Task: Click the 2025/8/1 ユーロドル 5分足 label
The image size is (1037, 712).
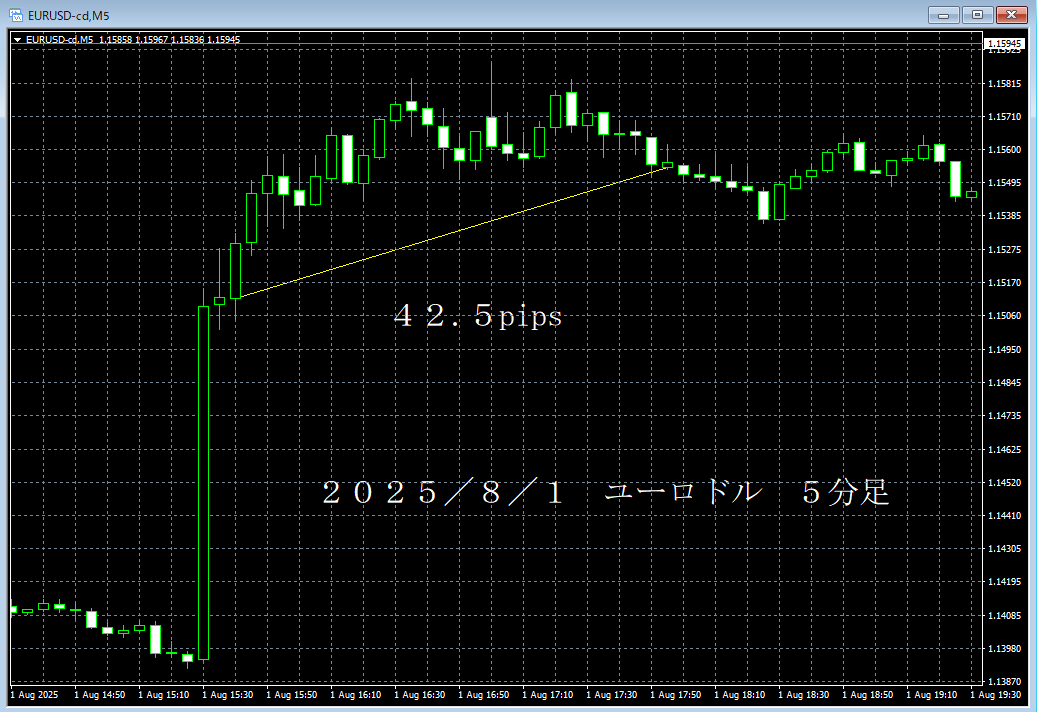Action: [x=605, y=493]
